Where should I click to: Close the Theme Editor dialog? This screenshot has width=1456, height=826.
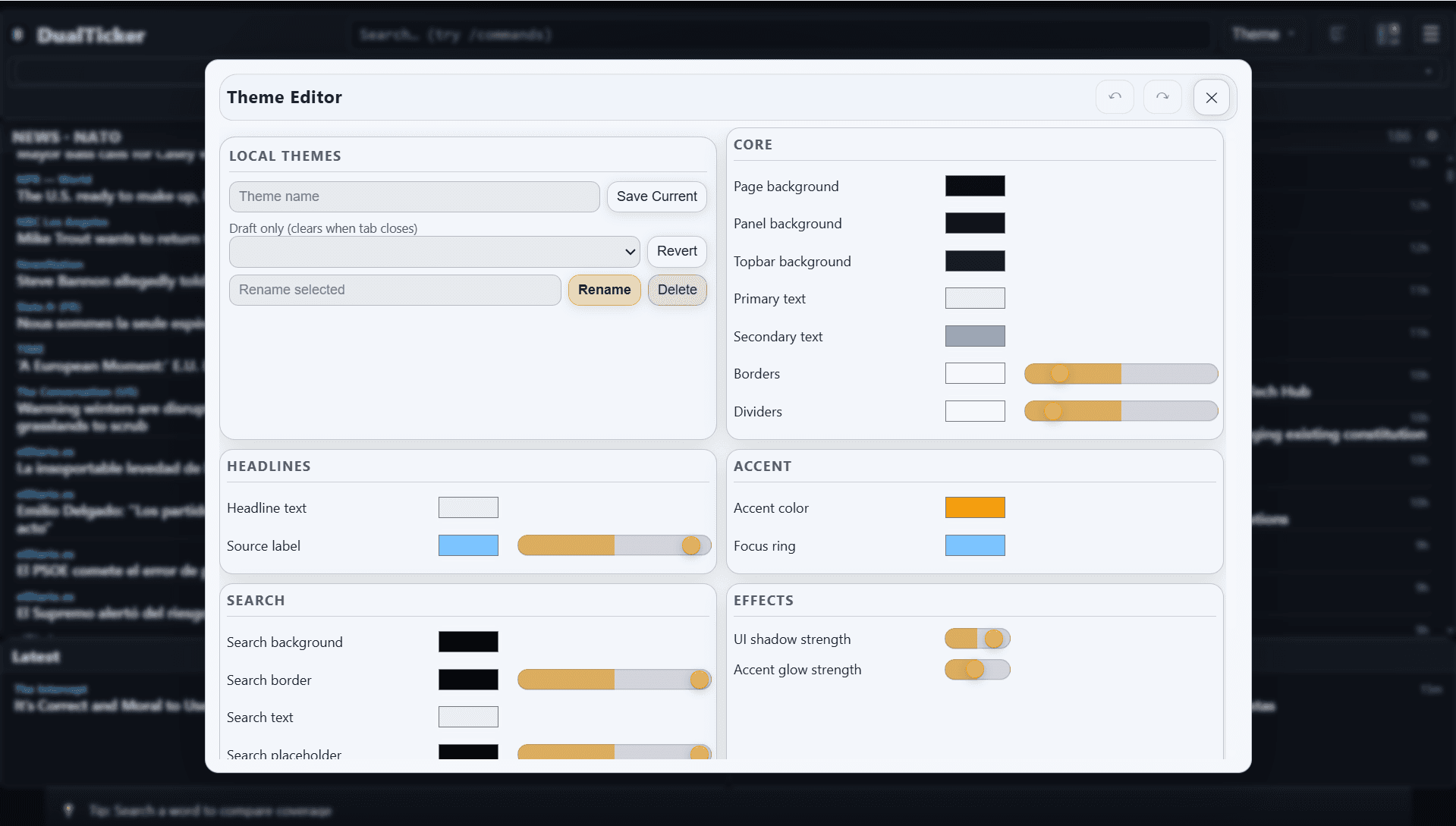(x=1212, y=97)
